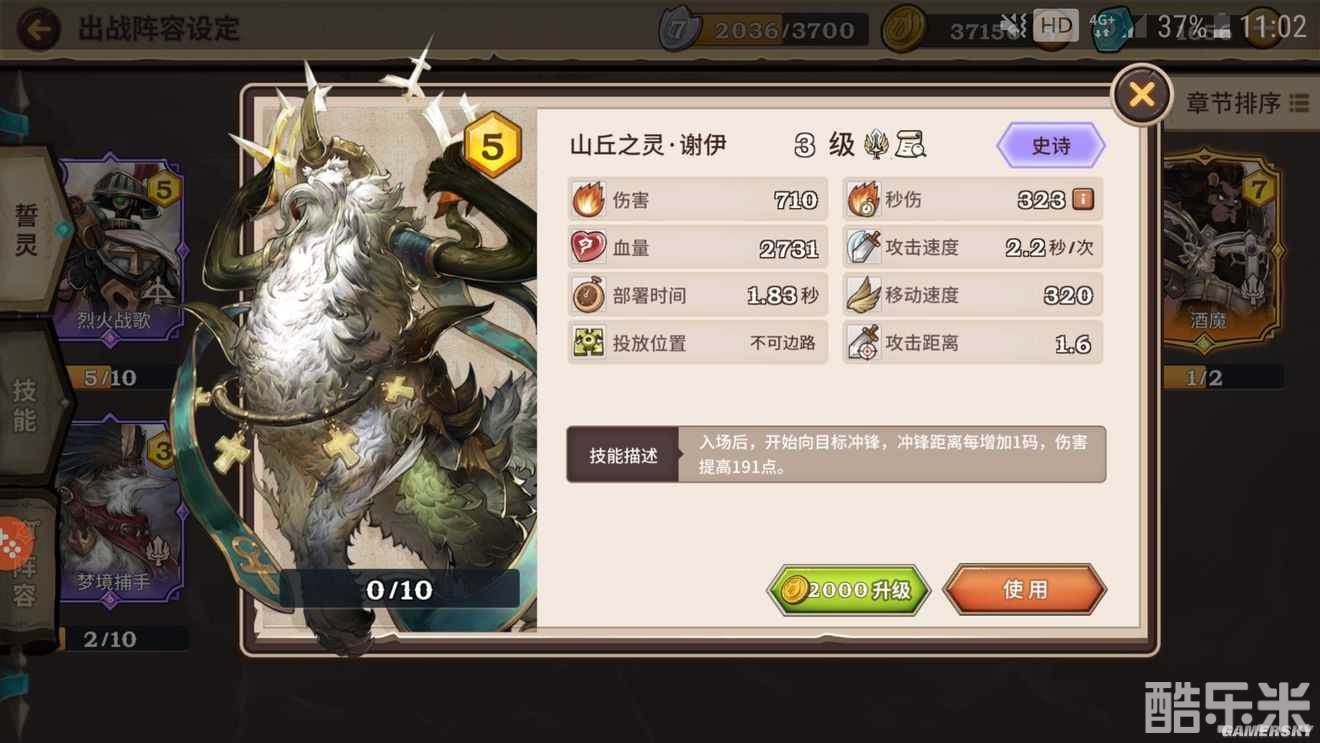Tap the 部署时间 stopwatch icon
1320x743 pixels.
coord(588,295)
